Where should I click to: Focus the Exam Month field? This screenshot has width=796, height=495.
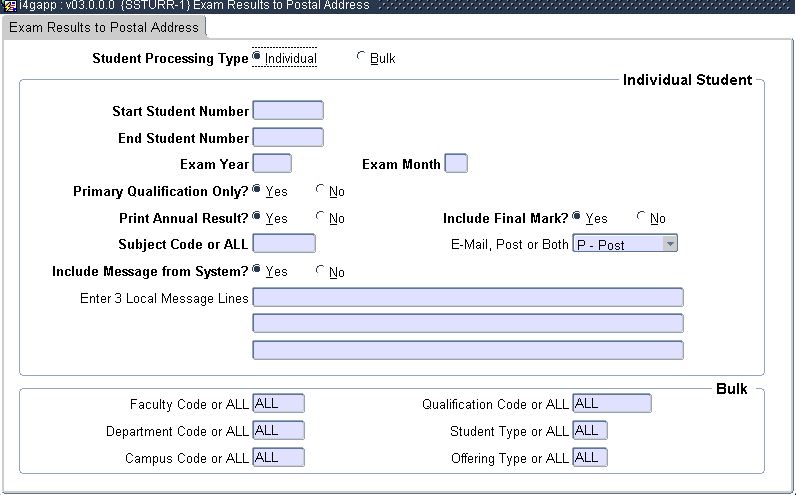(455, 164)
